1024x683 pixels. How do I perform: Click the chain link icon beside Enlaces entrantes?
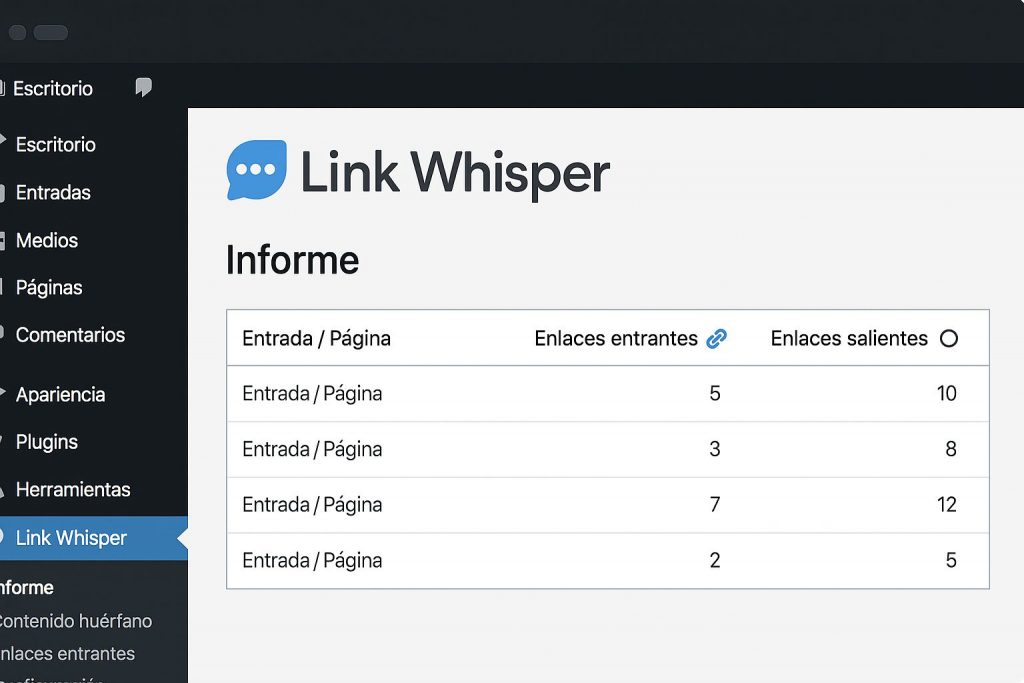[x=716, y=339]
